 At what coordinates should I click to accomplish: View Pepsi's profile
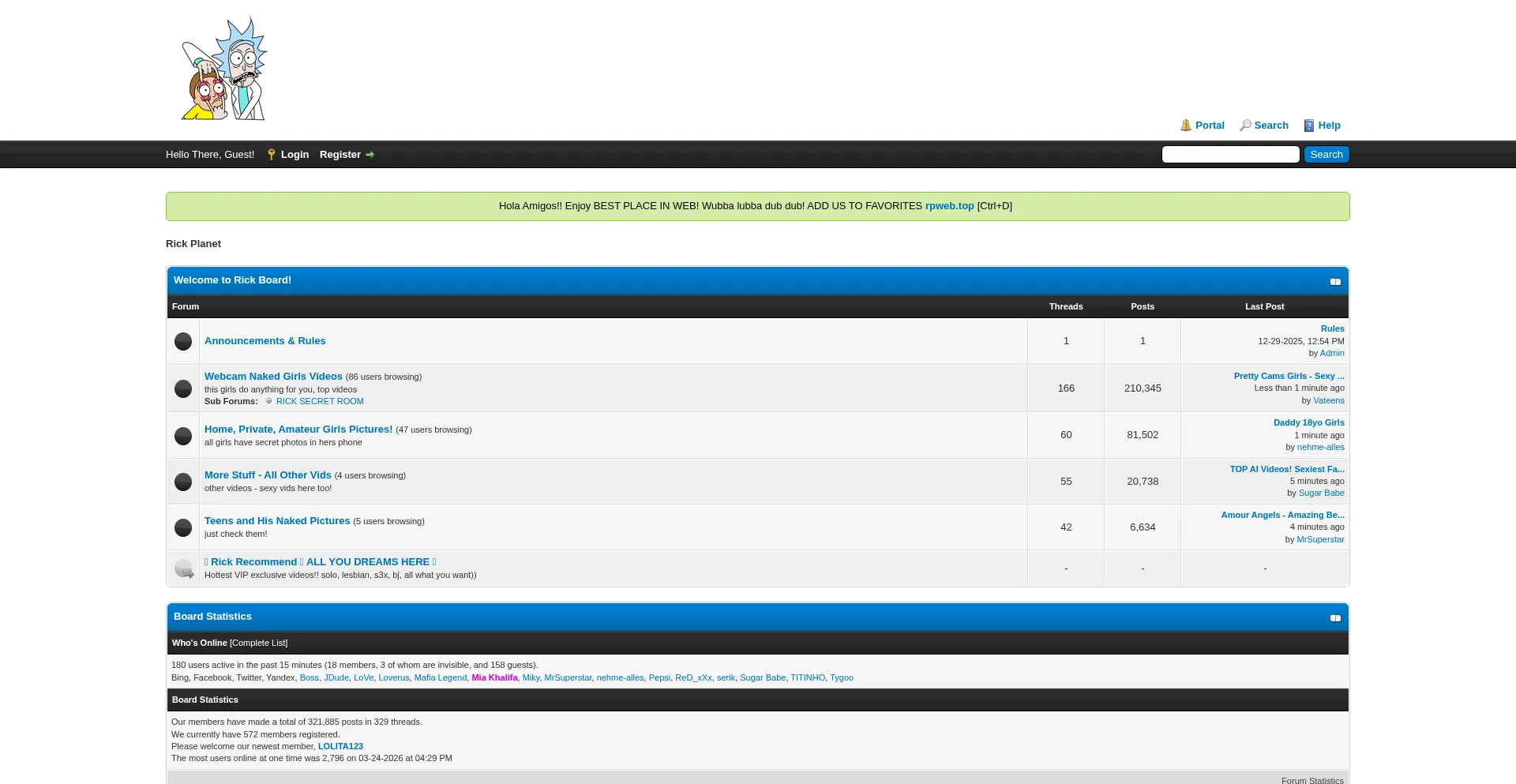[659, 677]
